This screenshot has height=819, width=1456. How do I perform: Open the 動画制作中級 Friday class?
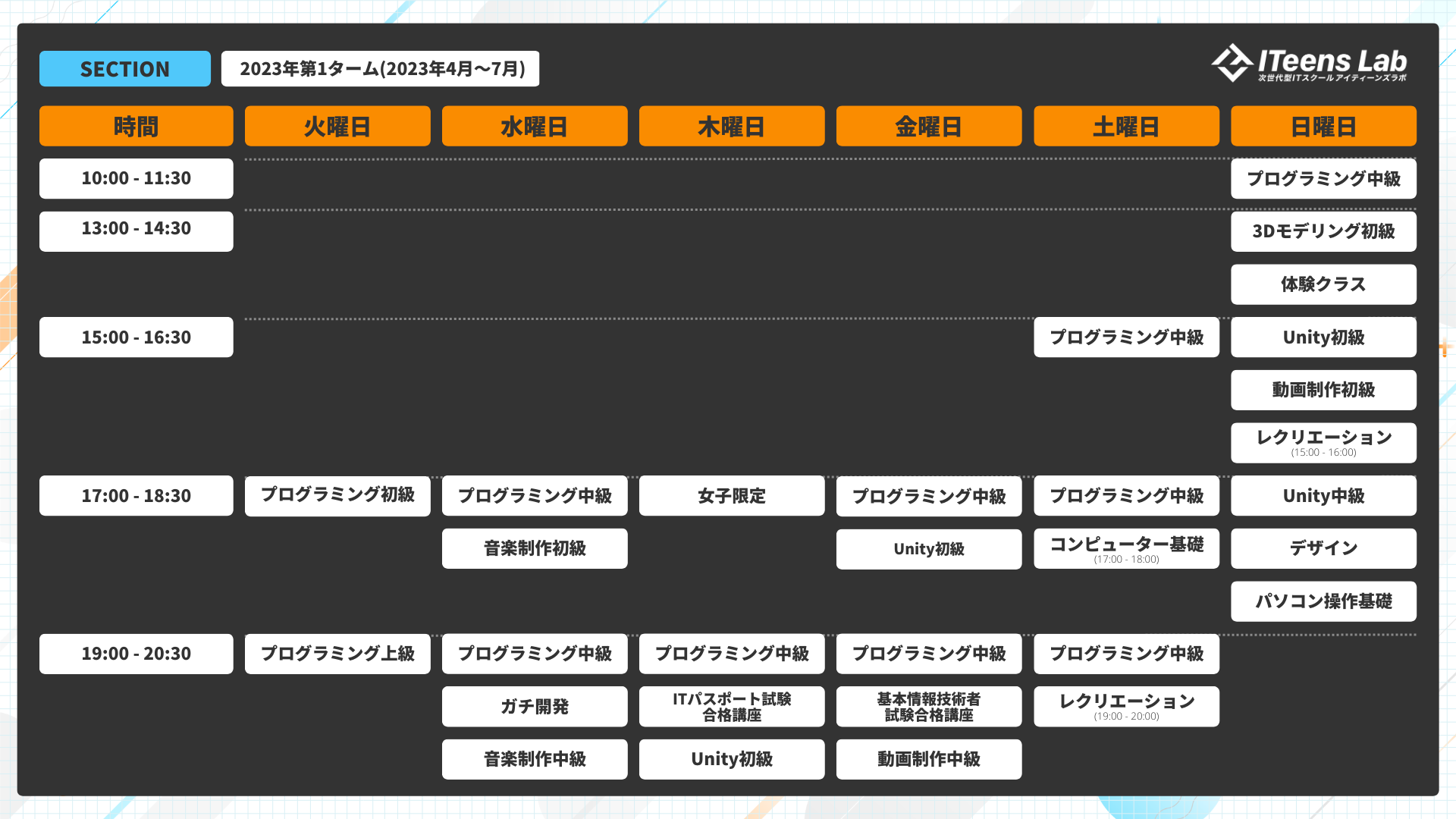(x=929, y=759)
